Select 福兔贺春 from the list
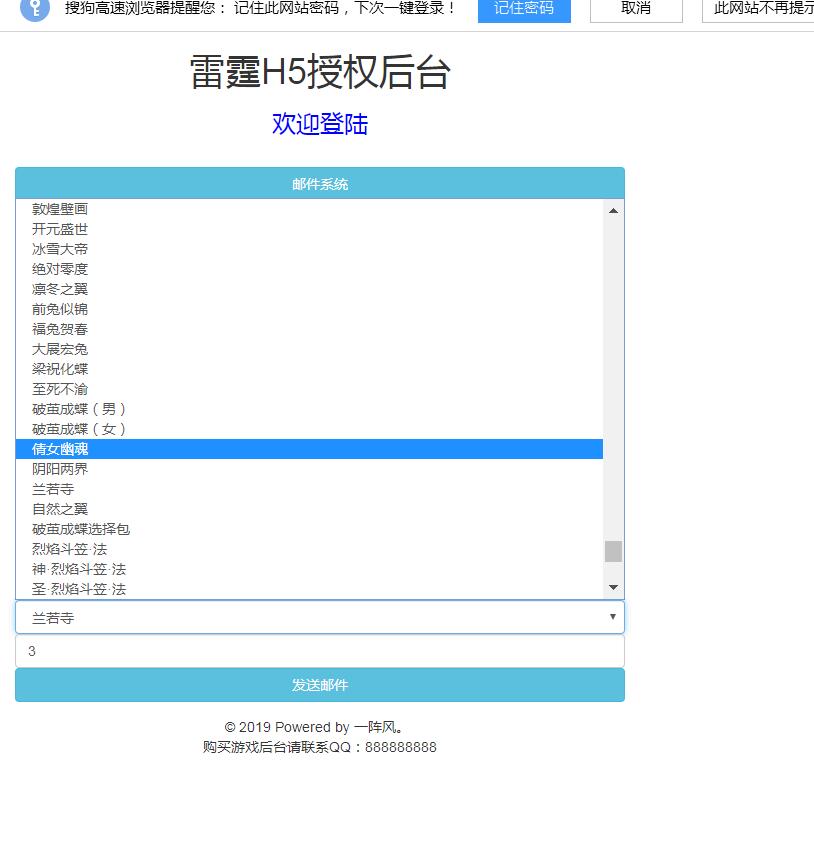The image size is (814, 844). 60,329
